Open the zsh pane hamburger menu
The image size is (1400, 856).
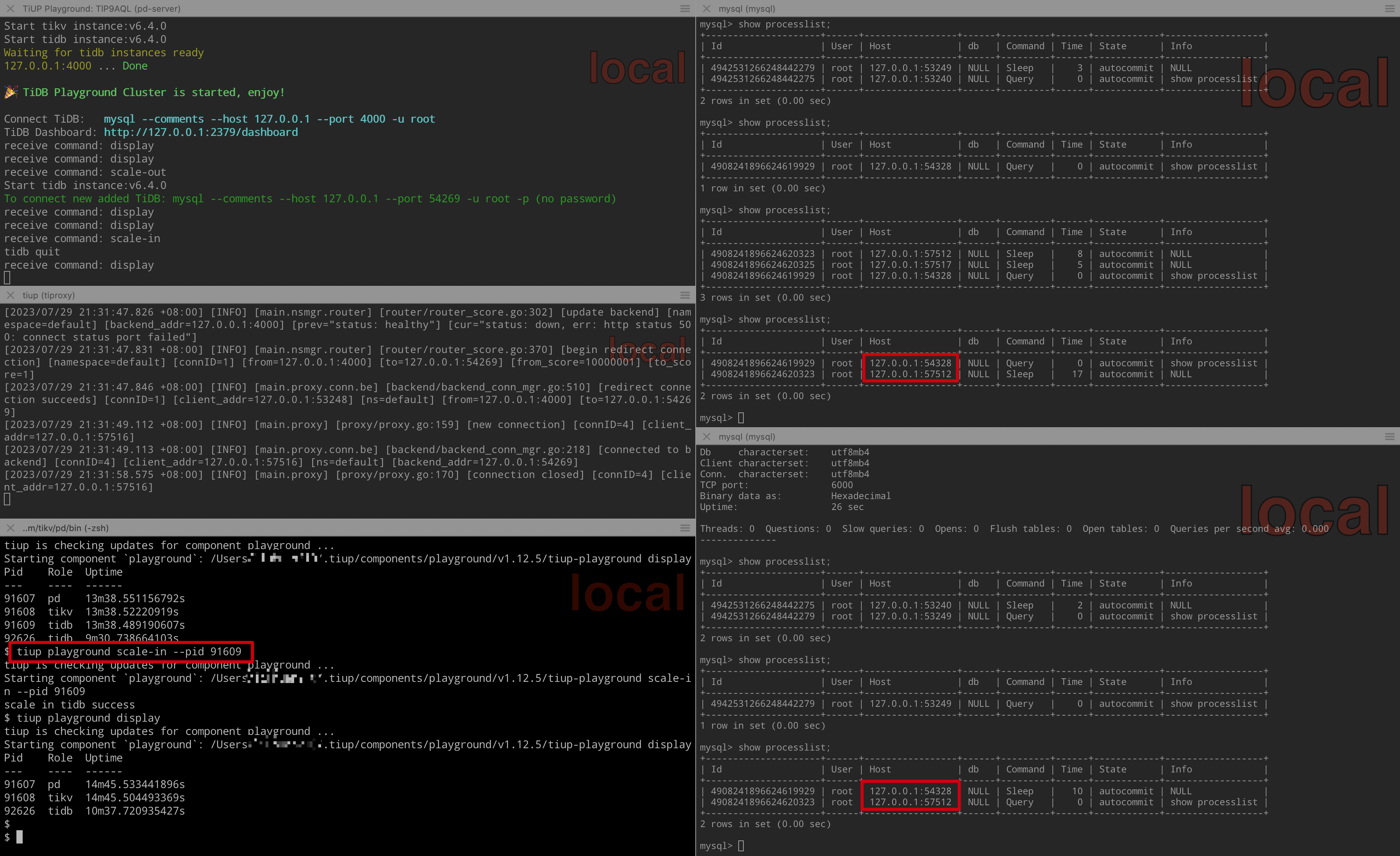(x=685, y=528)
